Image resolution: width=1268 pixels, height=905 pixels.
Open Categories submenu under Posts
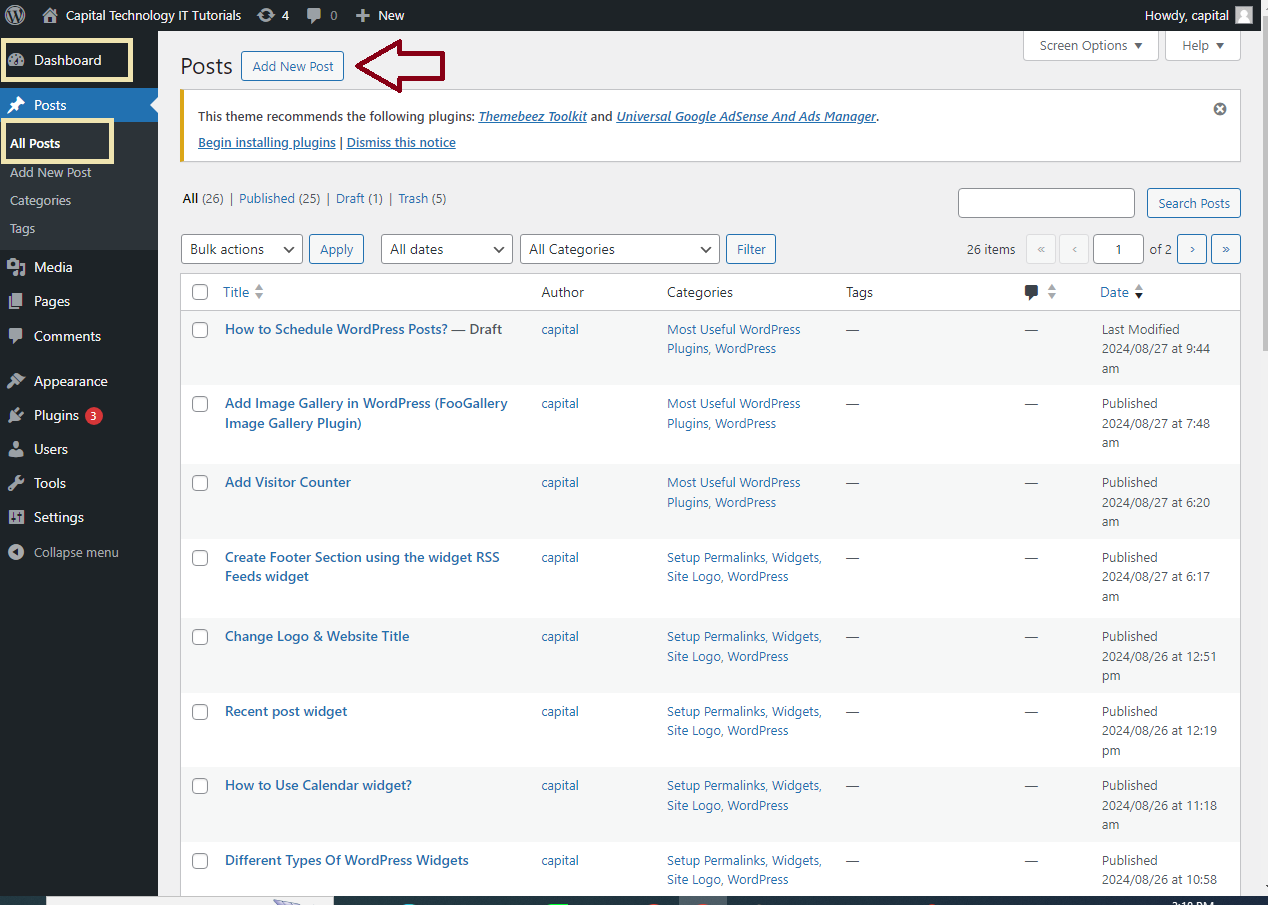click(x=40, y=200)
